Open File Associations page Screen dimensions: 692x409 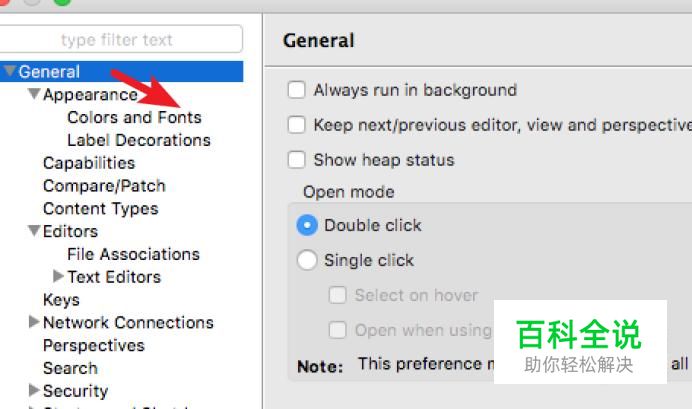[133, 254]
